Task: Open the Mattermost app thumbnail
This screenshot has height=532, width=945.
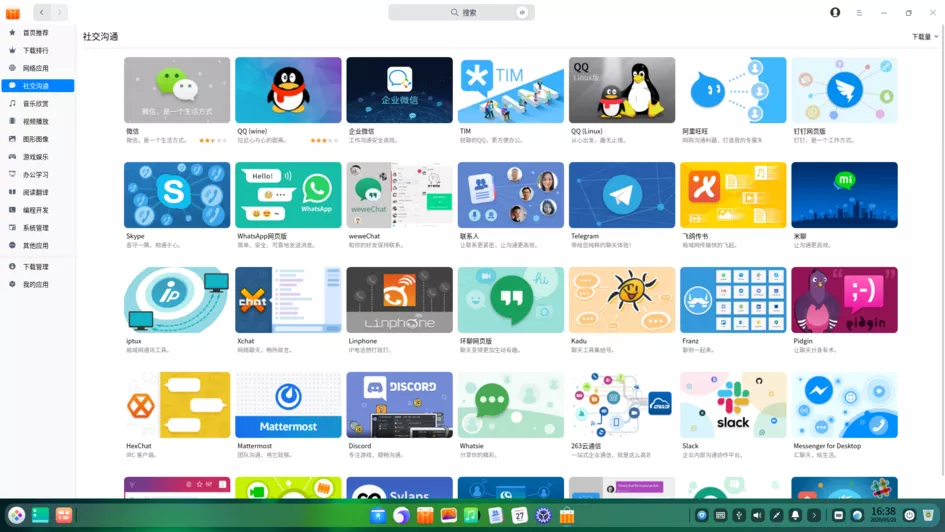Action: [288, 405]
